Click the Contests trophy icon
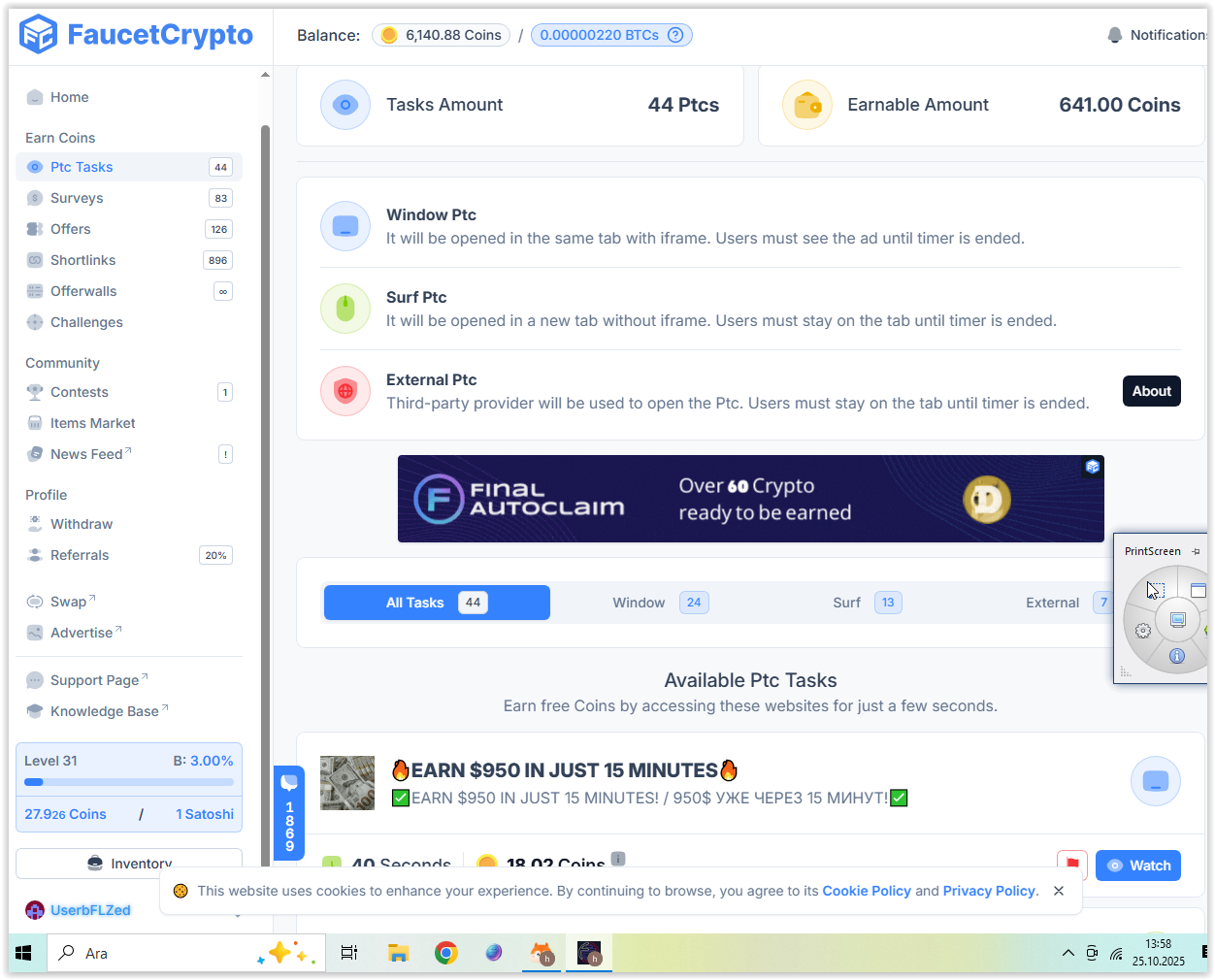Viewport: 1215px width, 980px height. pyautogui.click(x=35, y=392)
